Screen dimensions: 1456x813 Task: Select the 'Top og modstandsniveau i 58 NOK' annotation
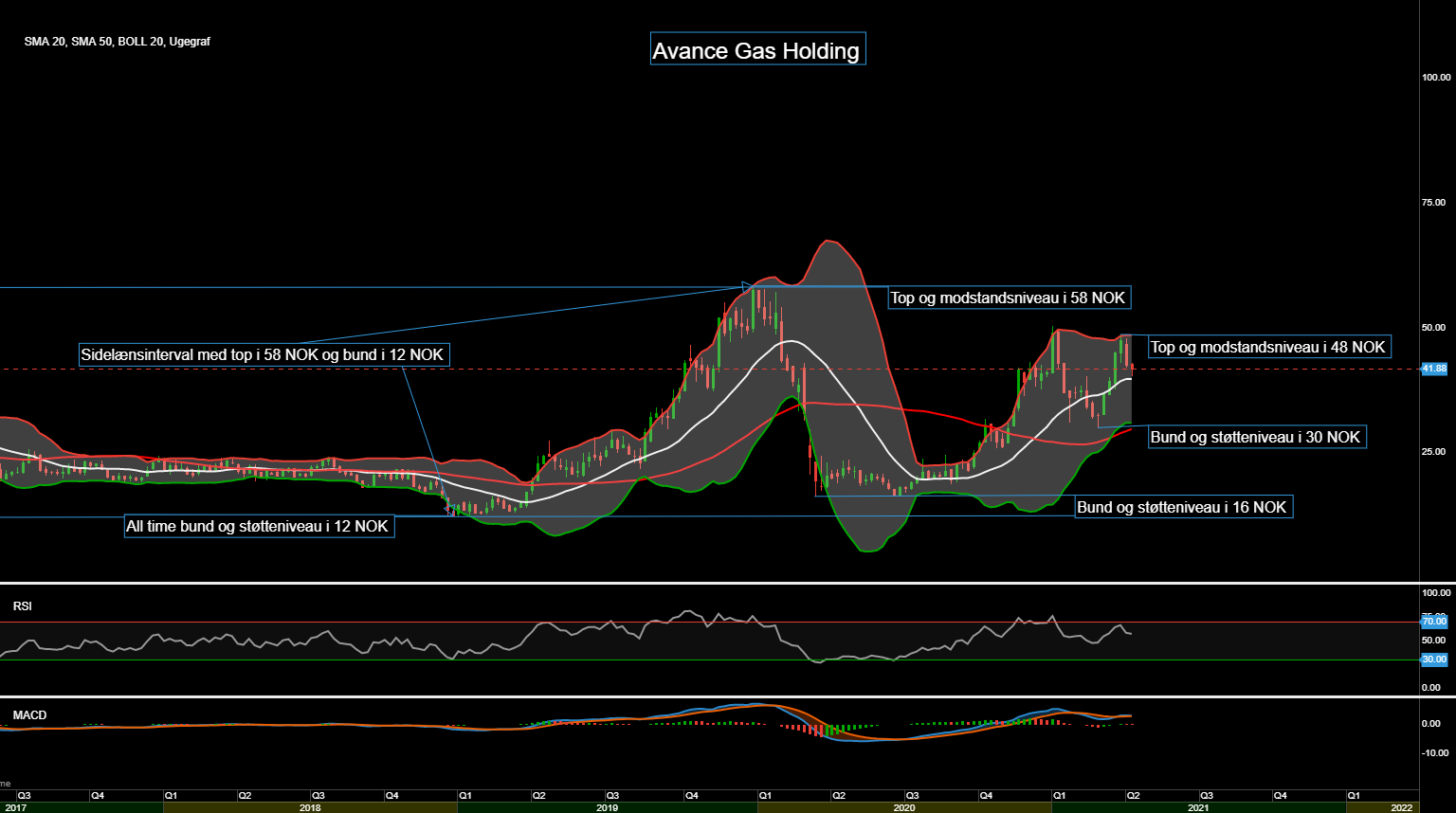coord(1008,298)
